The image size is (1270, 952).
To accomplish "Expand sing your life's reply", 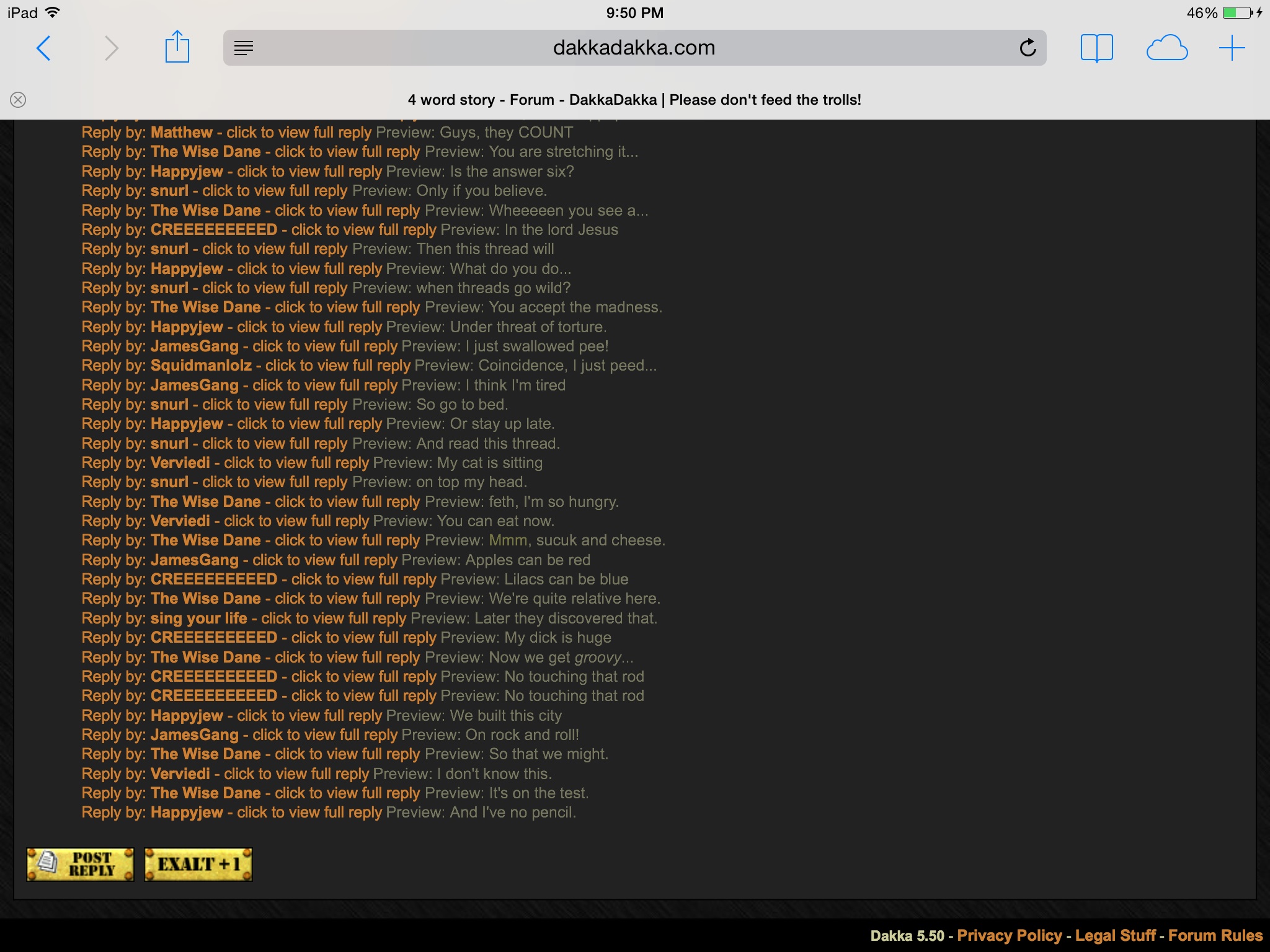I will [333, 619].
